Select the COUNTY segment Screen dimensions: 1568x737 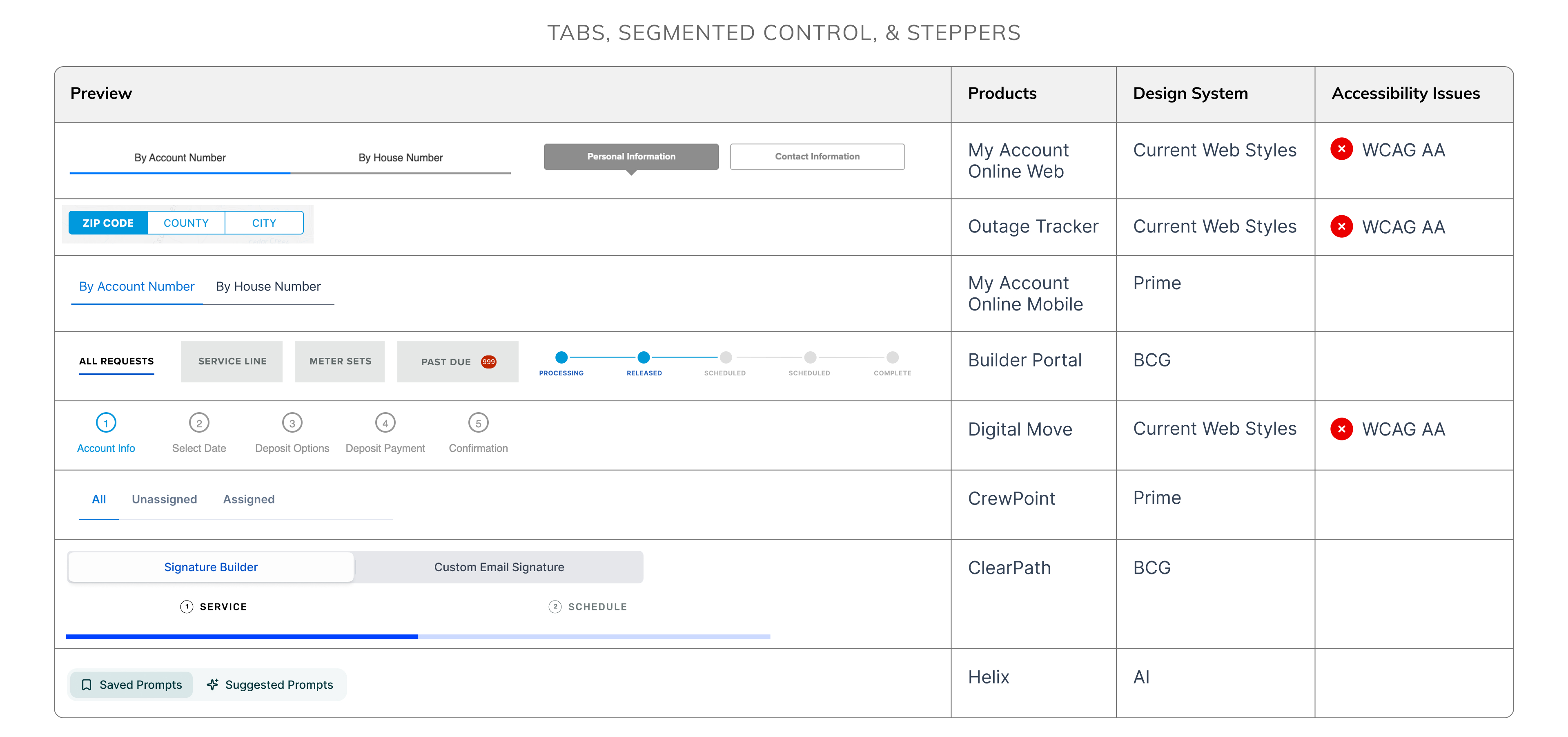(x=186, y=223)
